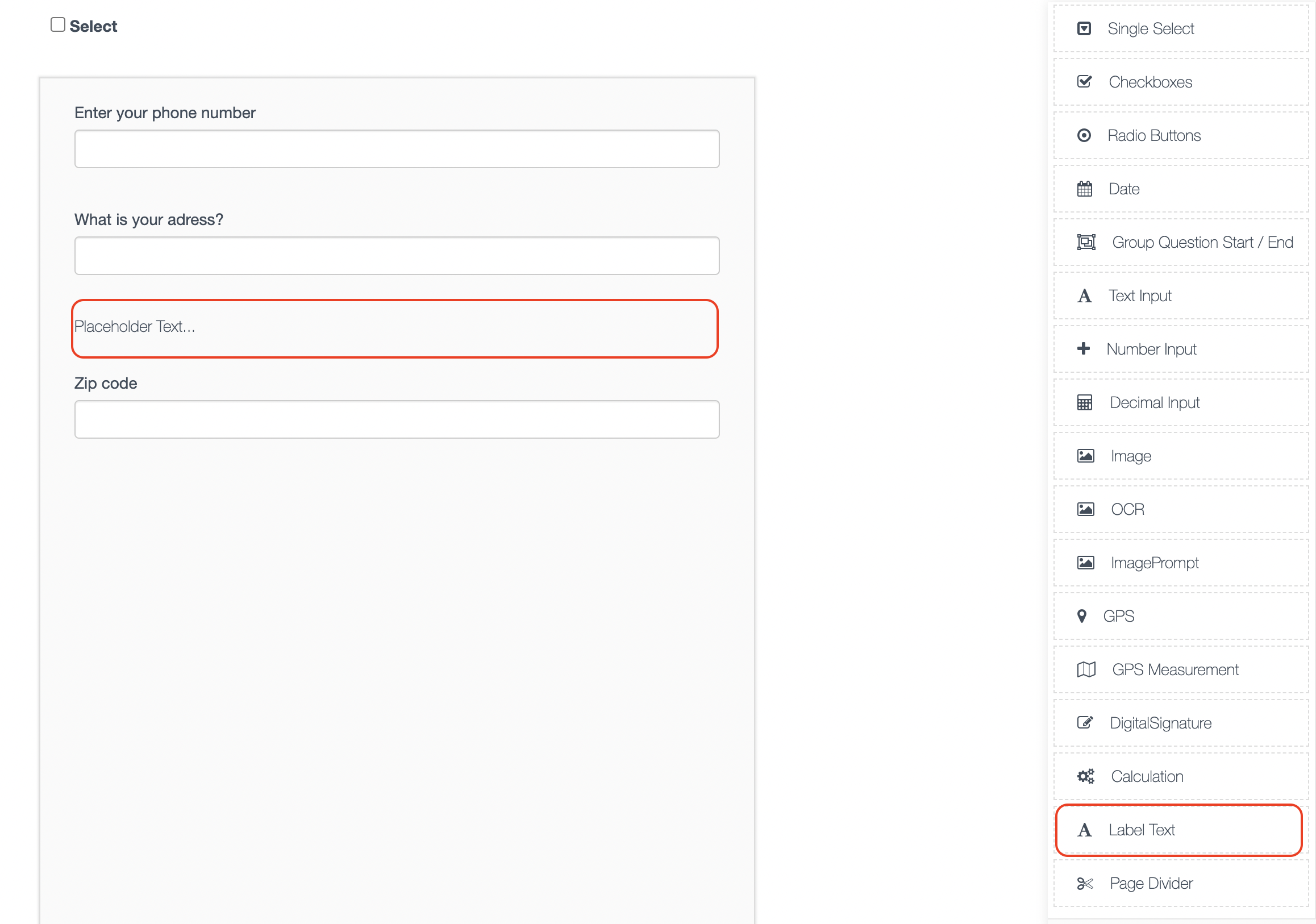Add a Label Text element
This screenshot has height=924, width=1316.
pos(1143,830)
